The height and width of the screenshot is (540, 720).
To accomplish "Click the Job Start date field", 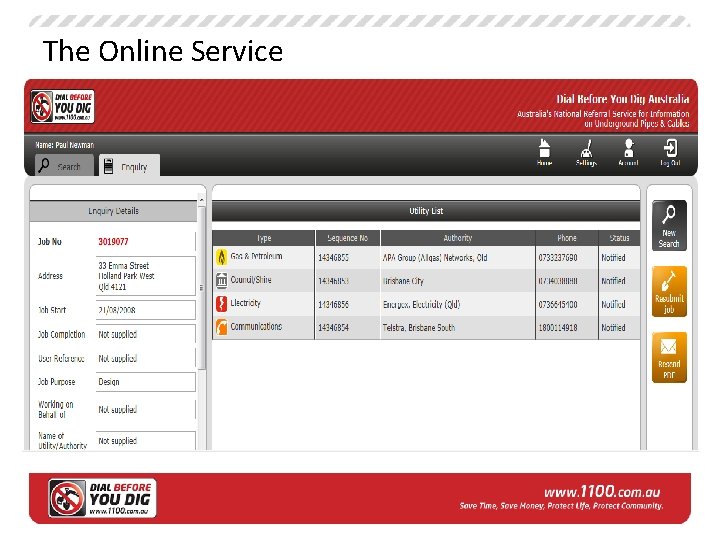I will (x=146, y=310).
